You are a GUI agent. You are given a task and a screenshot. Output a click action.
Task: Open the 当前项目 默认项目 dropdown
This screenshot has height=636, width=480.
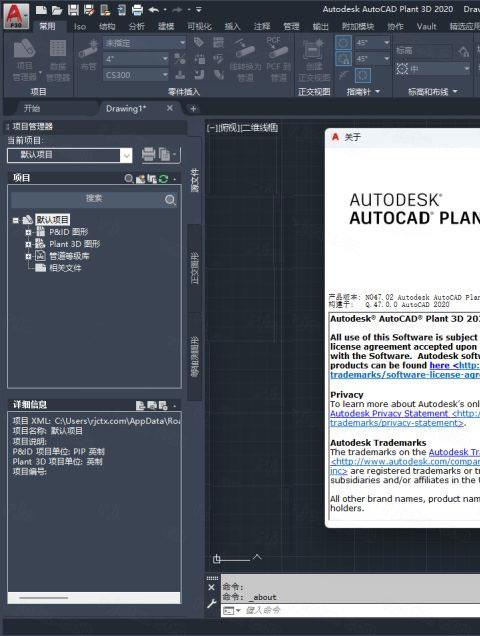coord(69,155)
